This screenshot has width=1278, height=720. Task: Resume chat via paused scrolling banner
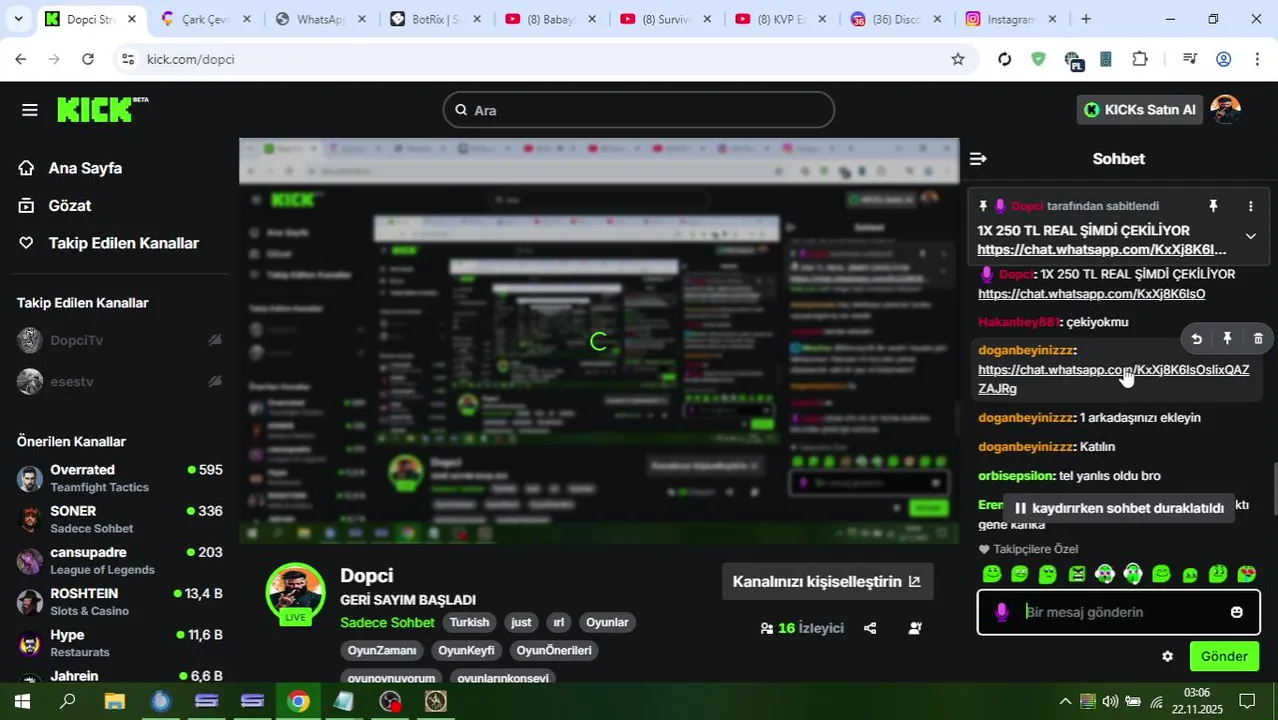[1117, 508]
